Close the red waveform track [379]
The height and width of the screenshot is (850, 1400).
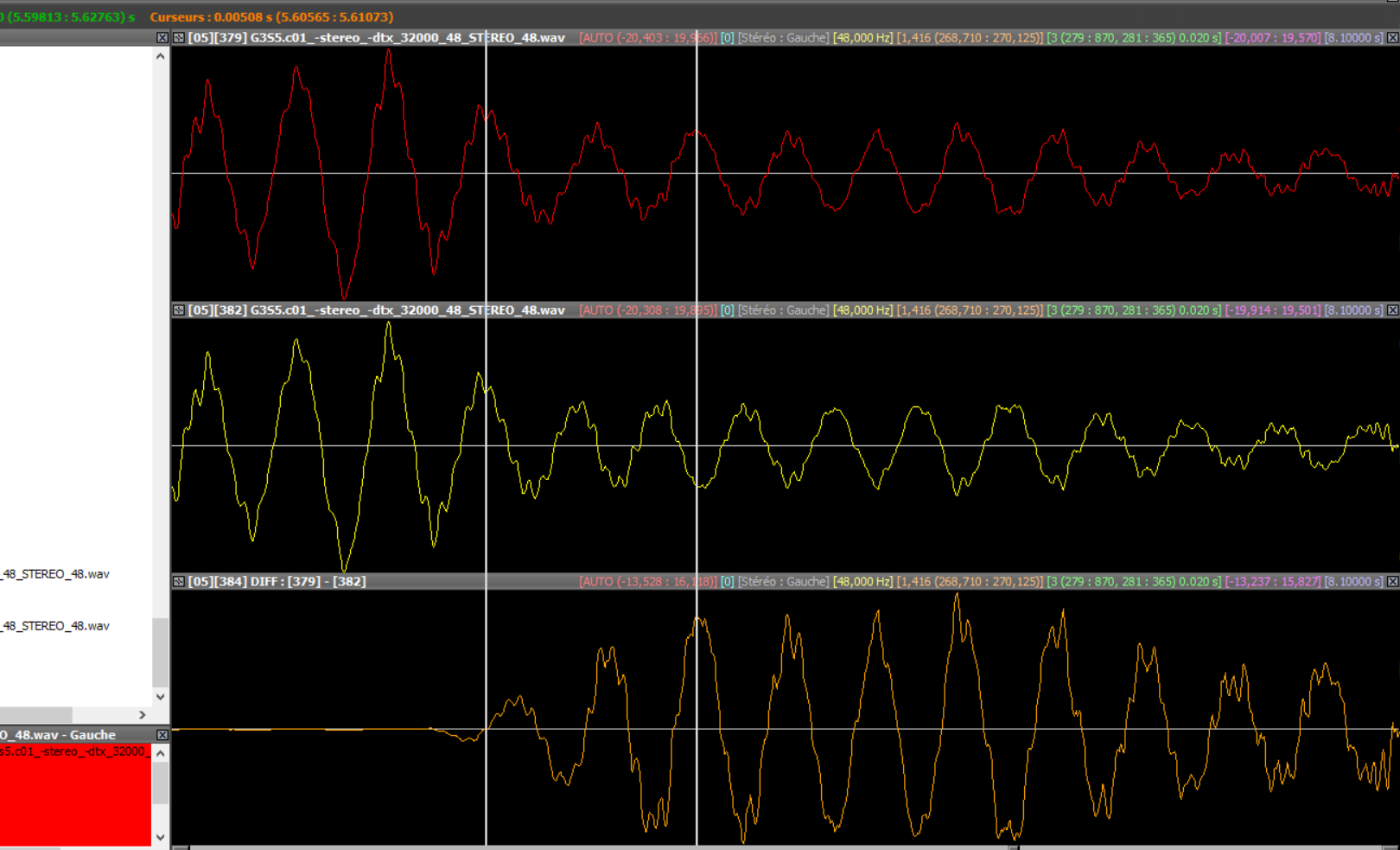coord(1392,38)
